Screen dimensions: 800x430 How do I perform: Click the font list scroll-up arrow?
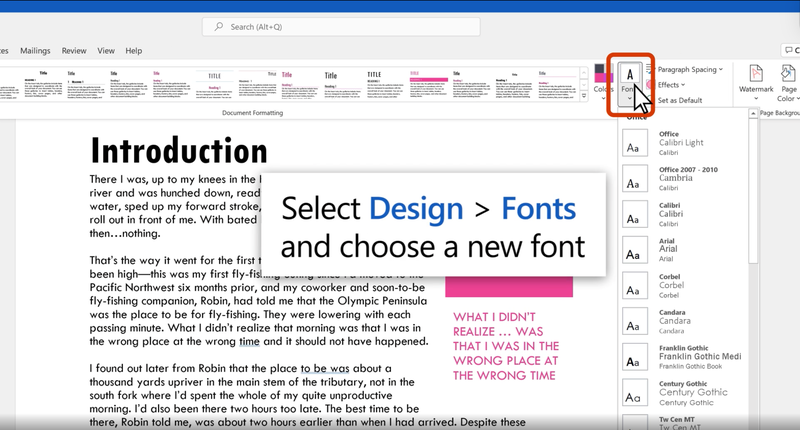pyautogui.click(x=753, y=113)
